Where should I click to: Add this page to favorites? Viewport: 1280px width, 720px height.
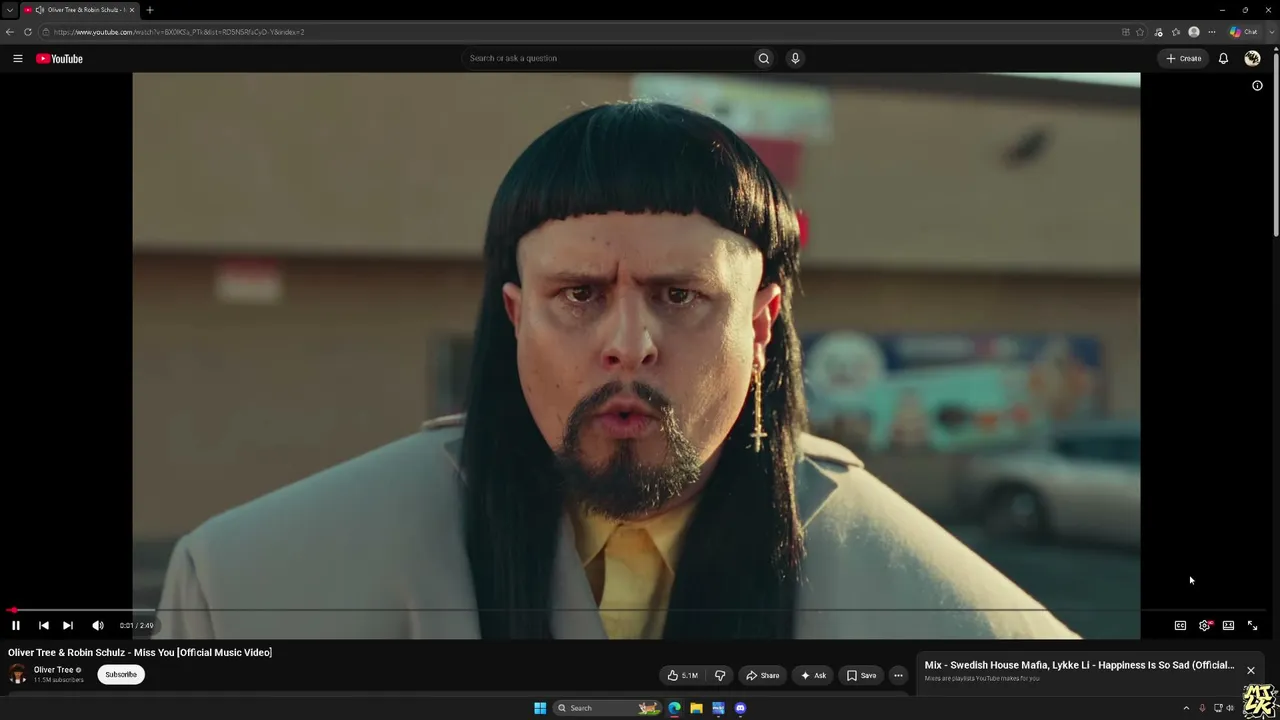click(x=1140, y=32)
